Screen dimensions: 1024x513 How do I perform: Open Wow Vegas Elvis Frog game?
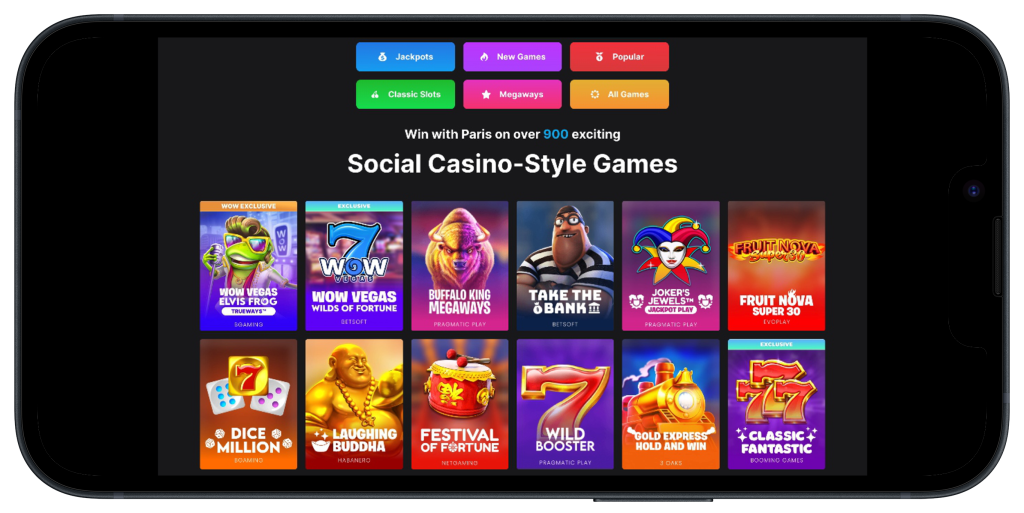pyautogui.click(x=248, y=266)
